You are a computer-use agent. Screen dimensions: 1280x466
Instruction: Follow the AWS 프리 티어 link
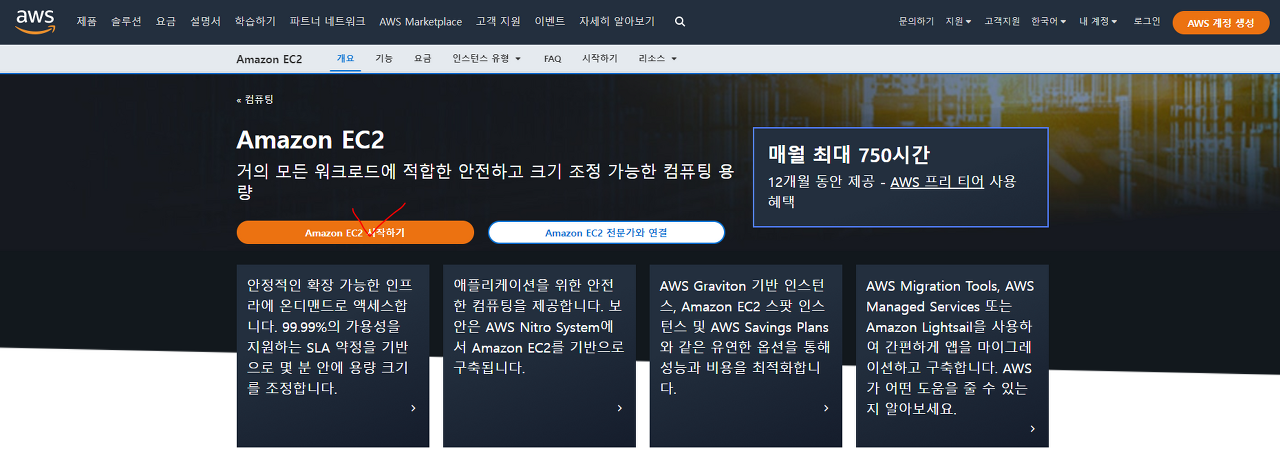click(x=937, y=181)
